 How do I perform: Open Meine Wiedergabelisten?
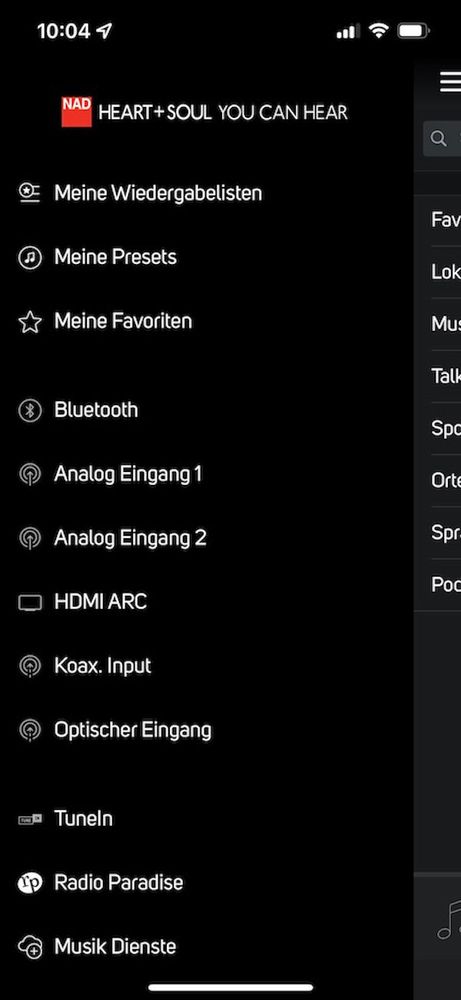pyautogui.click(x=158, y=193)
